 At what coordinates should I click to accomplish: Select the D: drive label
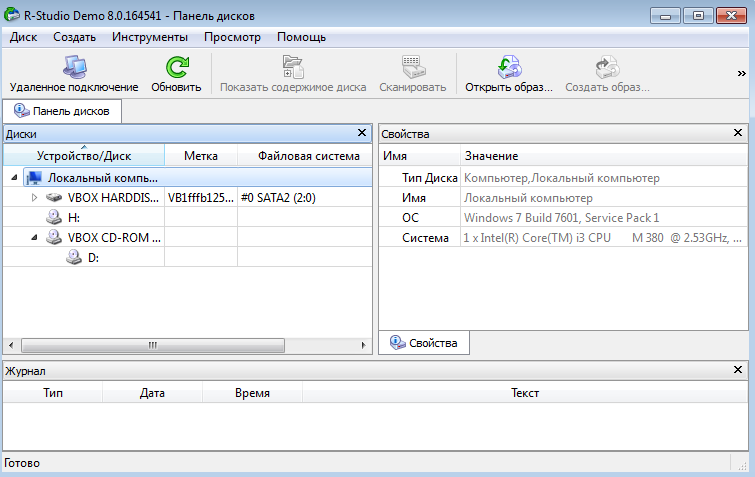93,258
